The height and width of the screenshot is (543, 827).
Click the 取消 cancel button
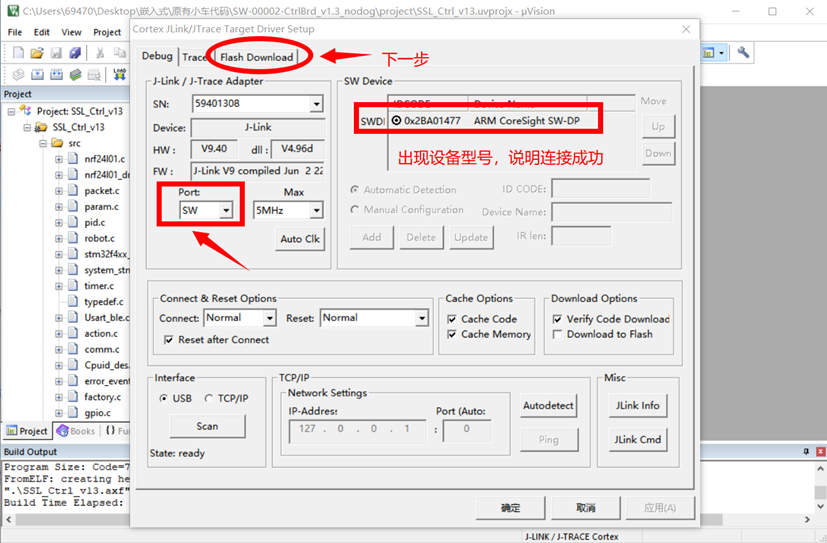[585, 508]
